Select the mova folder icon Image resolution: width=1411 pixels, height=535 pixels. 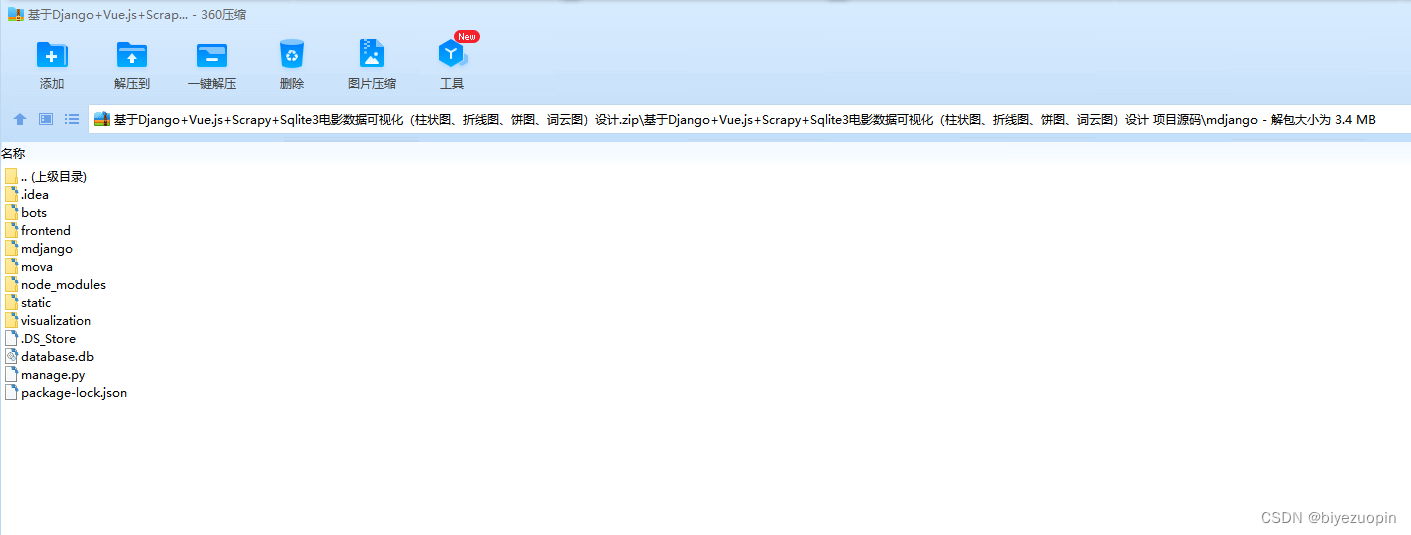[12, 266]
